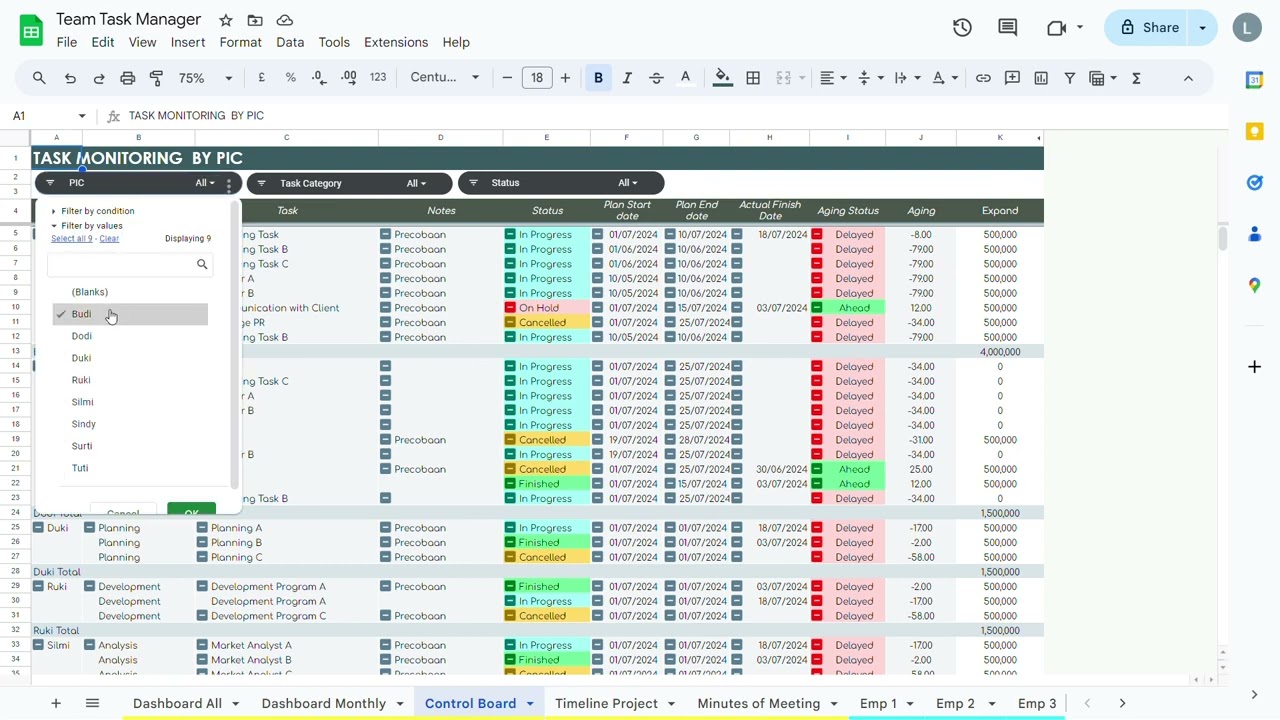
Task: Insert functions with sigma icon
Action: [x=1136, y=78]
